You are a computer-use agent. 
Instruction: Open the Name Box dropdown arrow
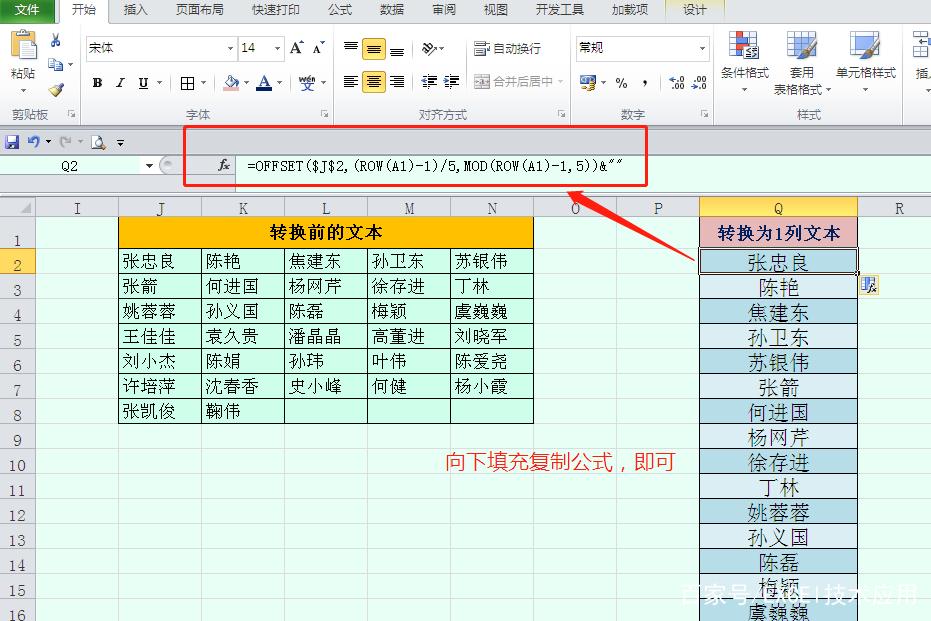(149, 166)
